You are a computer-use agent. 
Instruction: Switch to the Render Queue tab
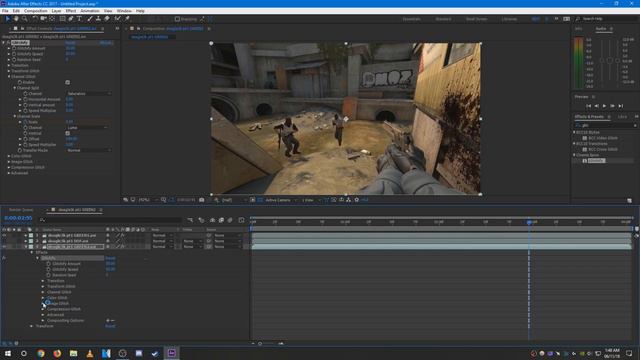click(x=21, y=210)
